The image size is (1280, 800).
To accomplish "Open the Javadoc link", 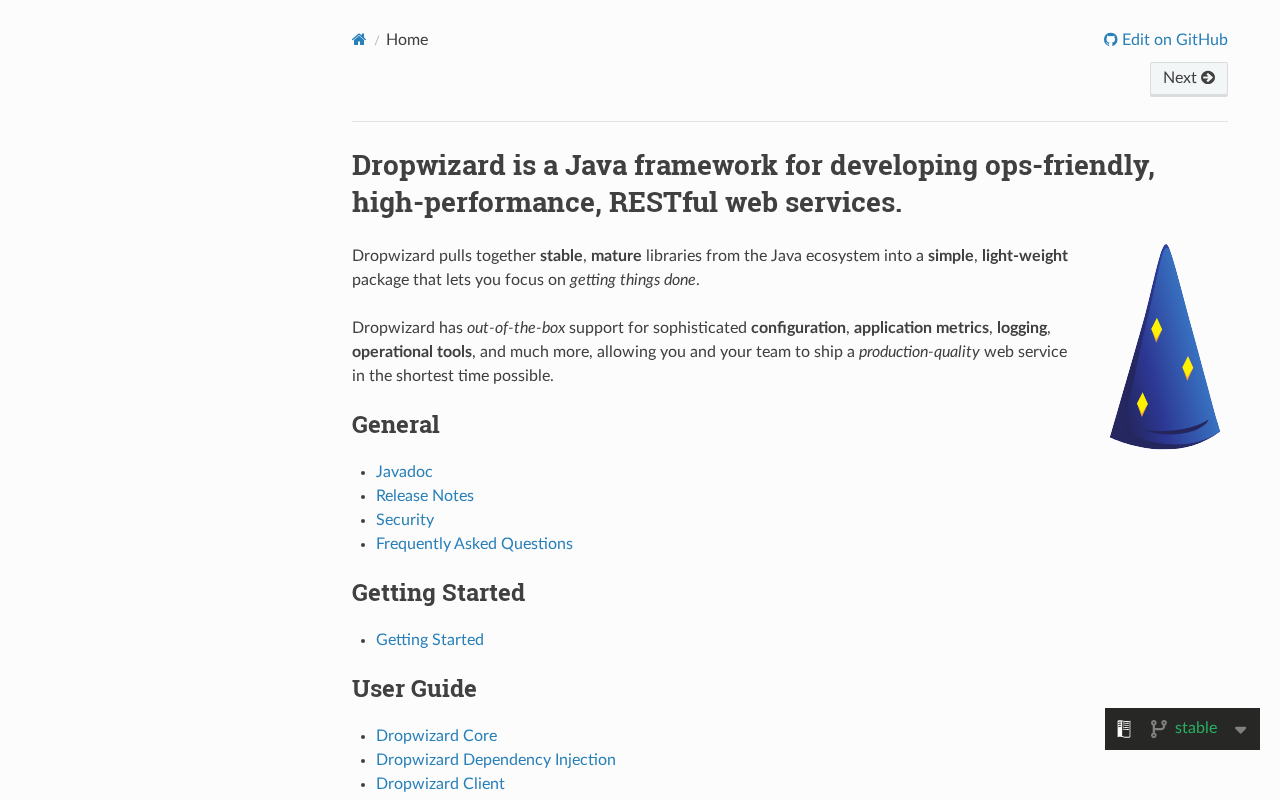I will coord(404,472).
